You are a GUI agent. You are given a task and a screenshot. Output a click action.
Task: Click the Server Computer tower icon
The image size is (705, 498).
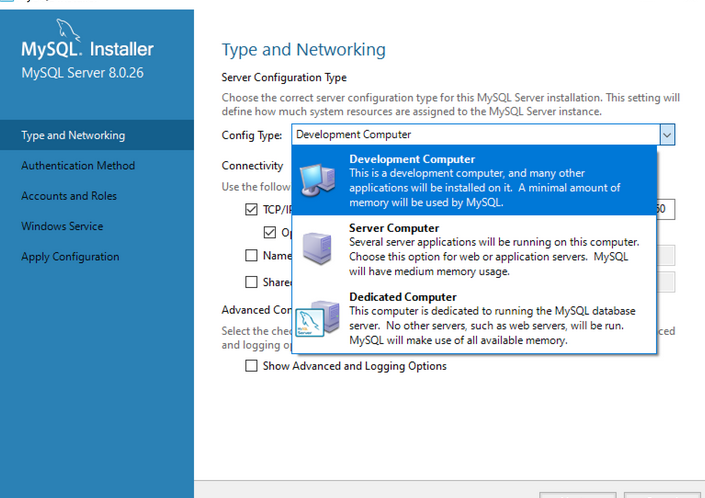click(317, 248)
